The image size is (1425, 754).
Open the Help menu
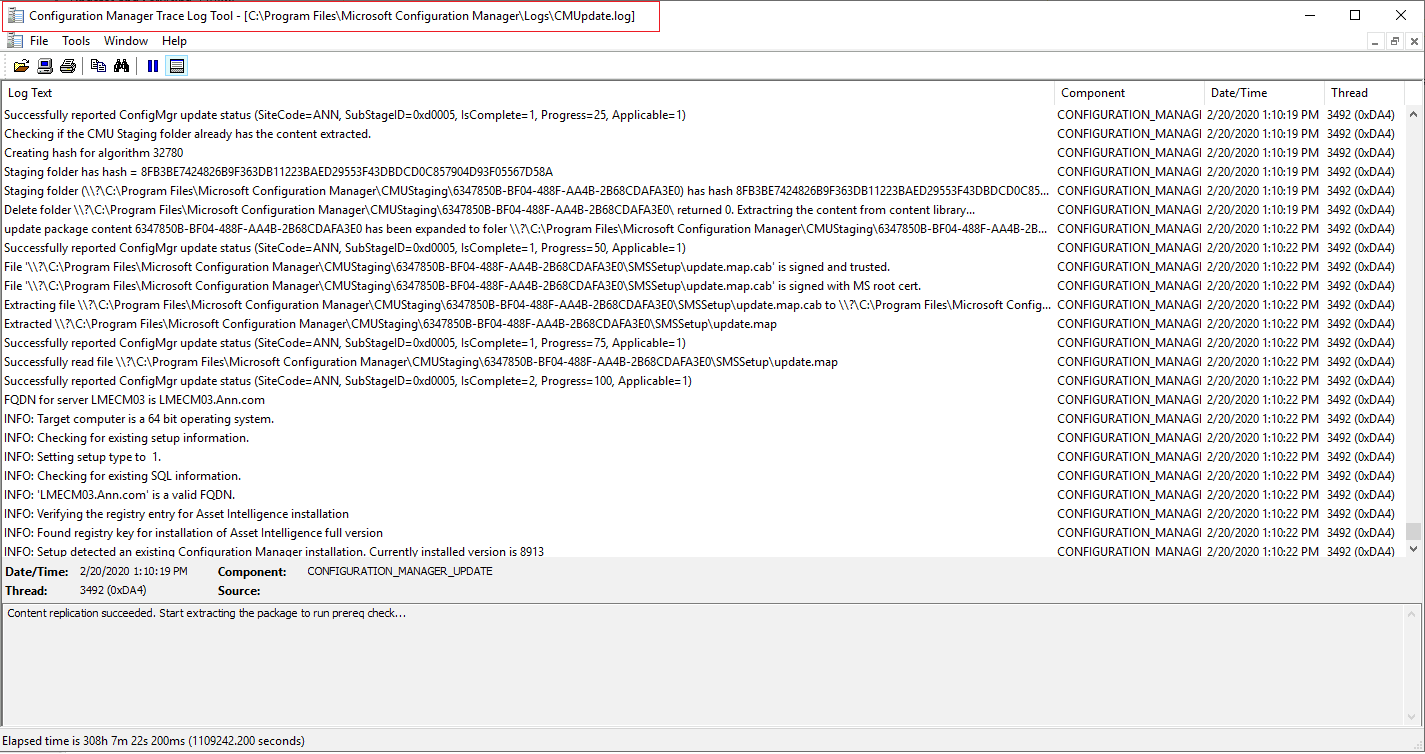point(175,41)
